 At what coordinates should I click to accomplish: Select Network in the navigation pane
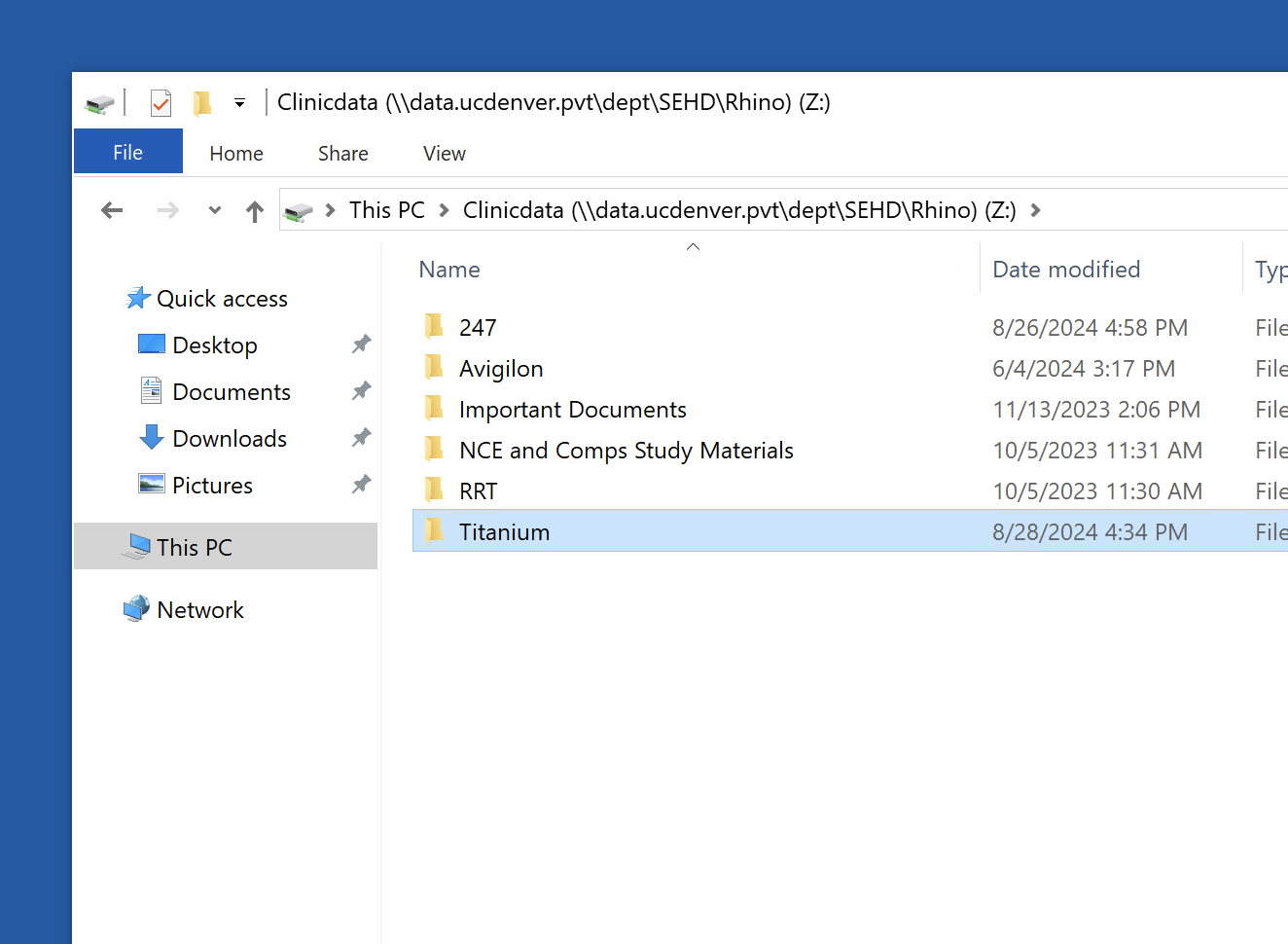click(200, 610)
